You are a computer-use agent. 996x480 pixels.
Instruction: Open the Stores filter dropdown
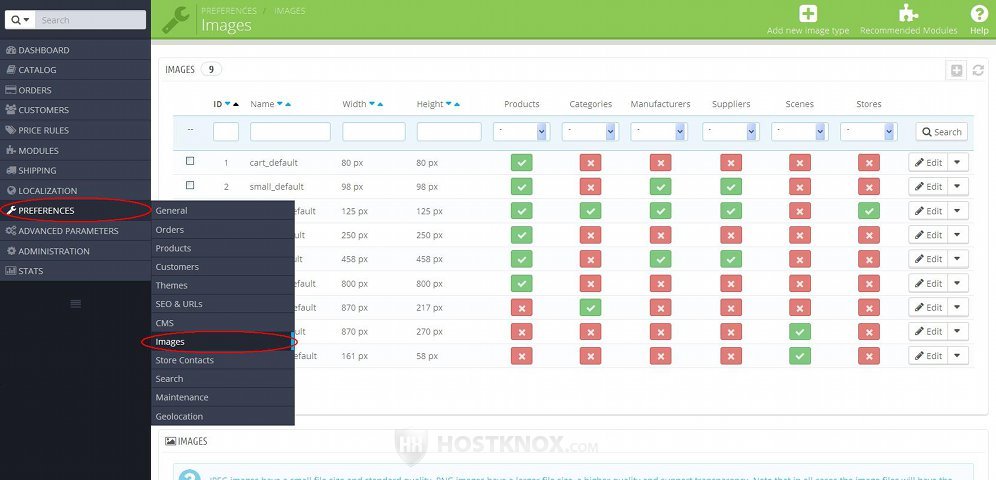click(869, 131)
